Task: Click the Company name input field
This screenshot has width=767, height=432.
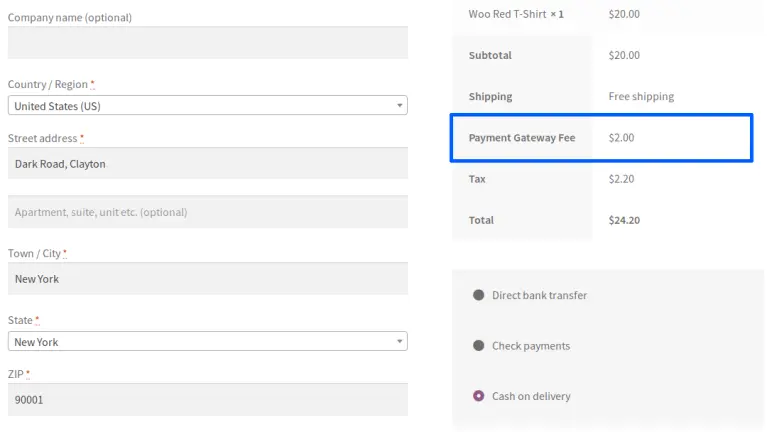Action: (x=207, y=42)
